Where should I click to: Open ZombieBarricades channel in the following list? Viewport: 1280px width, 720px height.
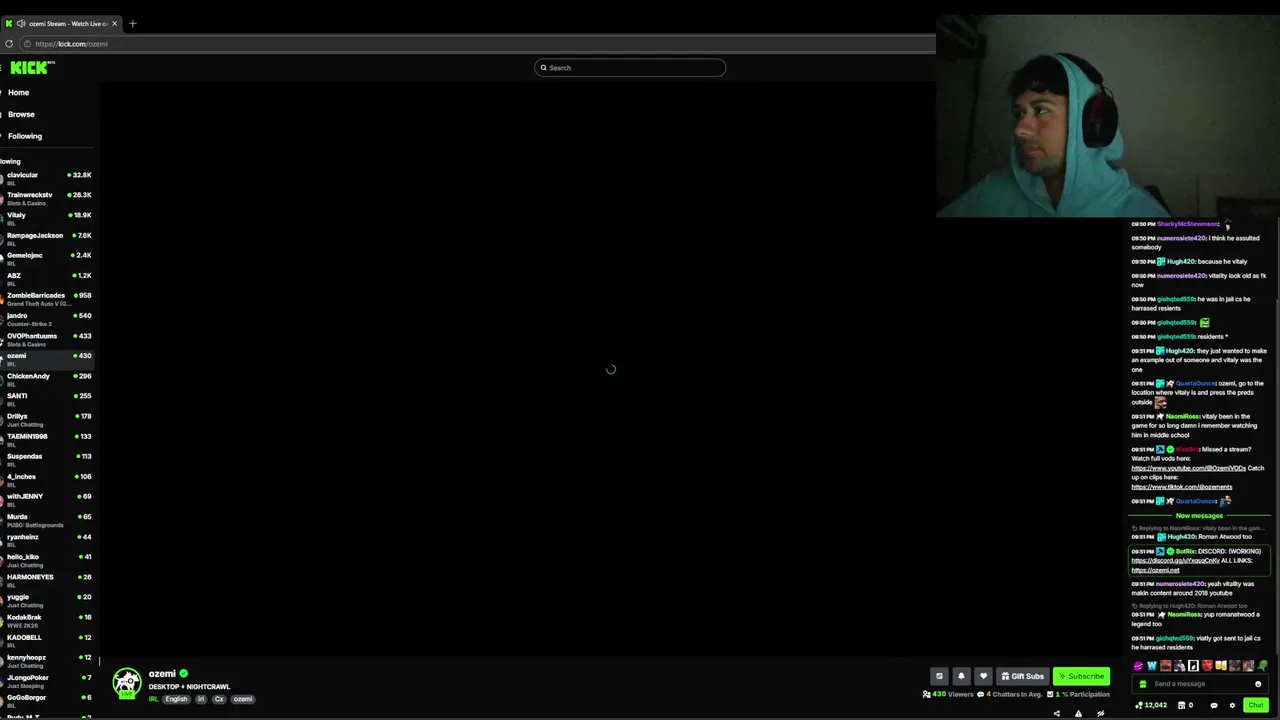[x=48, y=298]
